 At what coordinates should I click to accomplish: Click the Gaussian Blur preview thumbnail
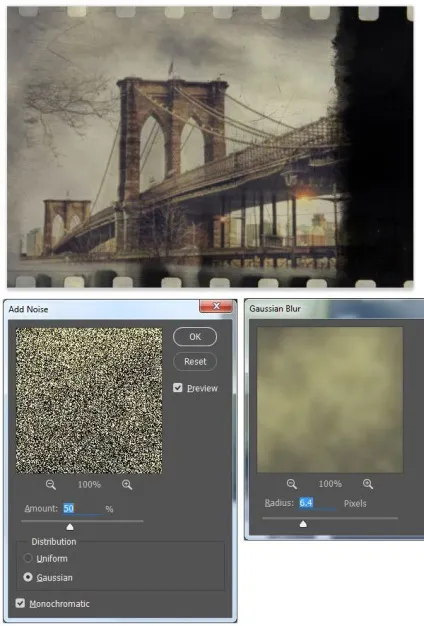point(330,400)
